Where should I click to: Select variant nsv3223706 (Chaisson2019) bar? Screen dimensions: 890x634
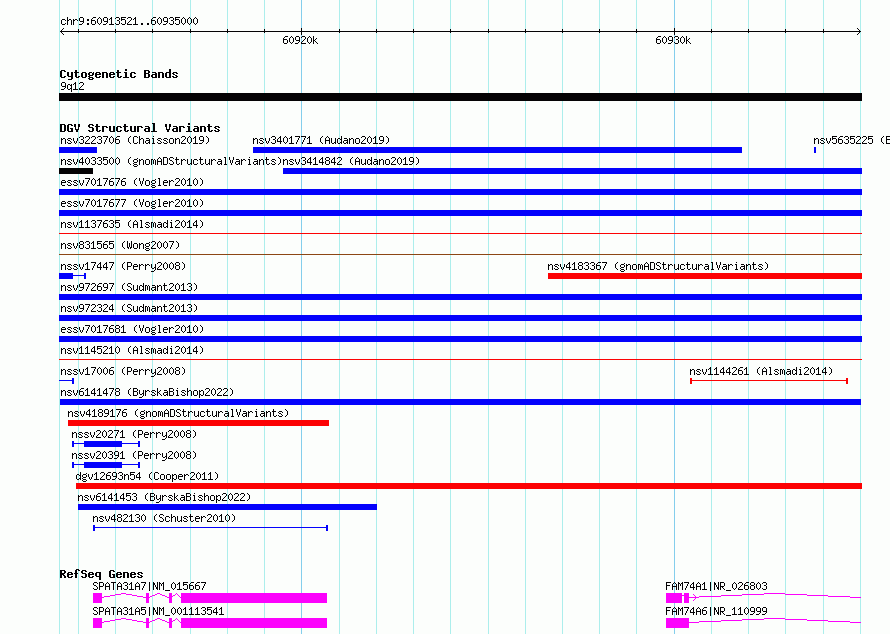[78, 150]
